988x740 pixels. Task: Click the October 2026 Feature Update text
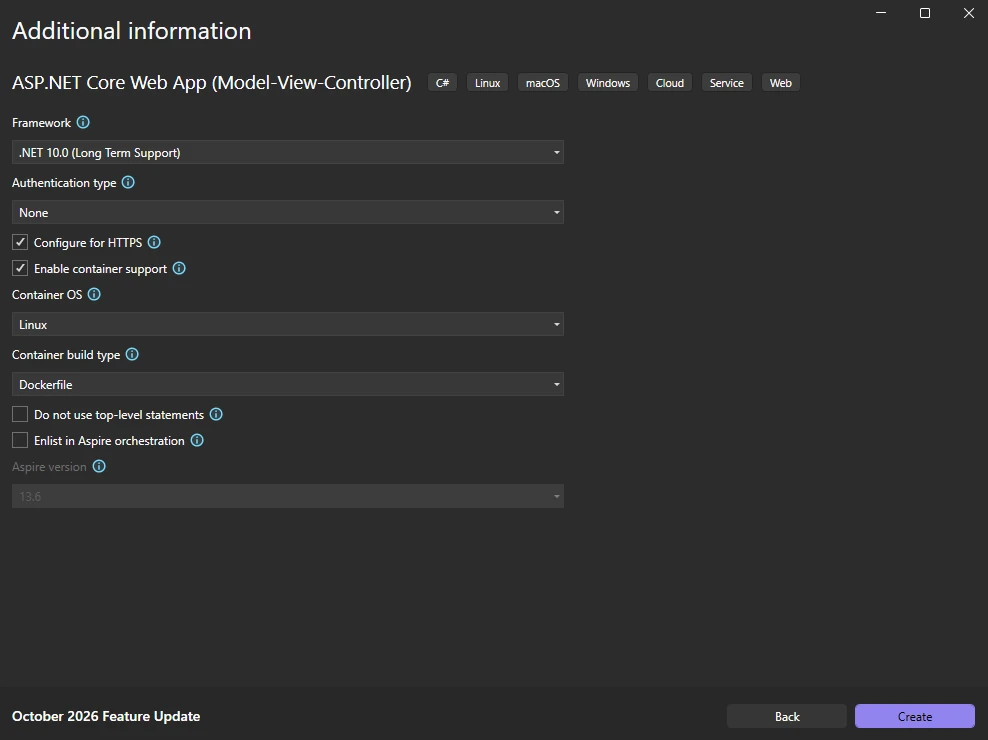tap(106, 716)
